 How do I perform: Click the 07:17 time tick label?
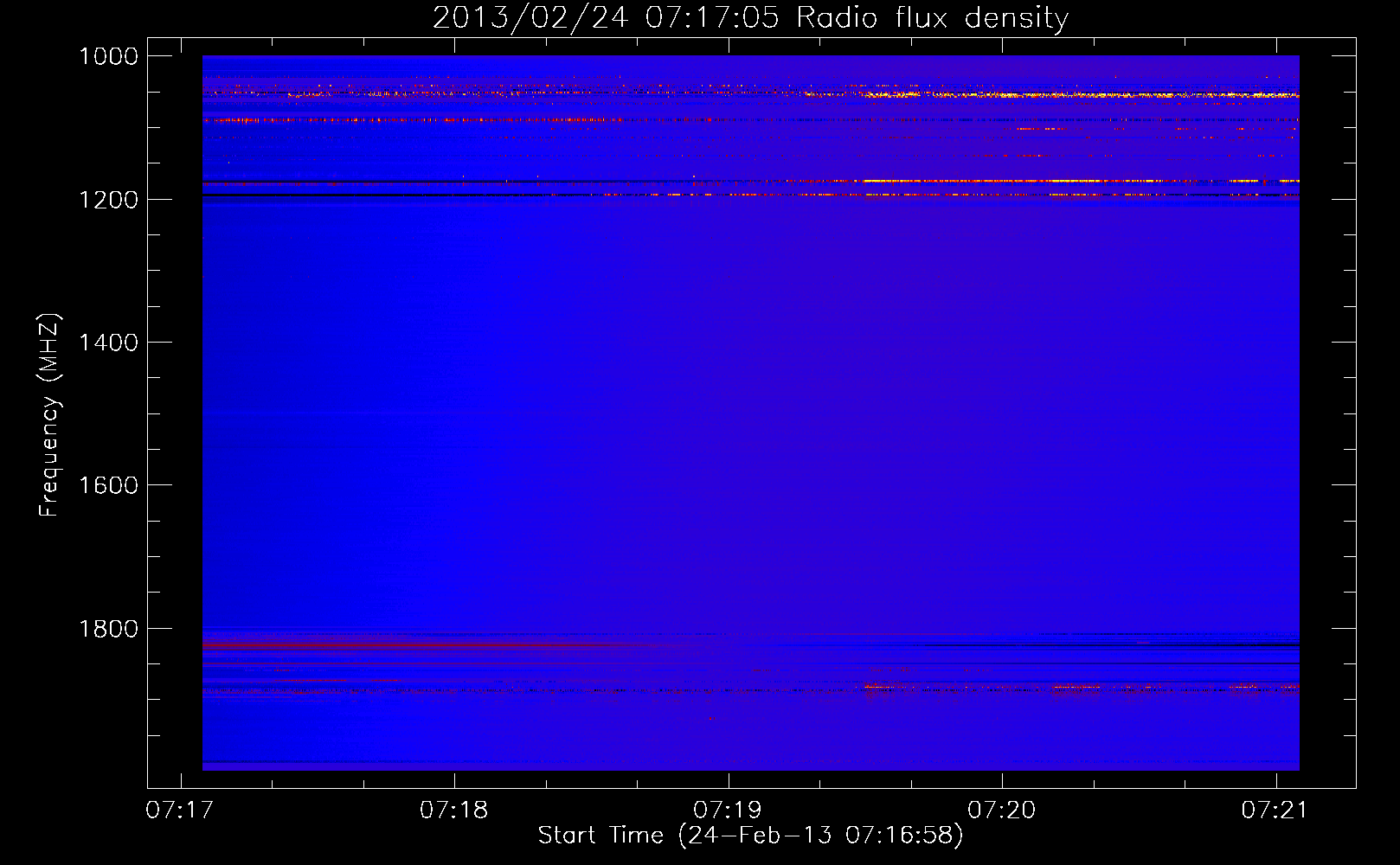(180, 810)
